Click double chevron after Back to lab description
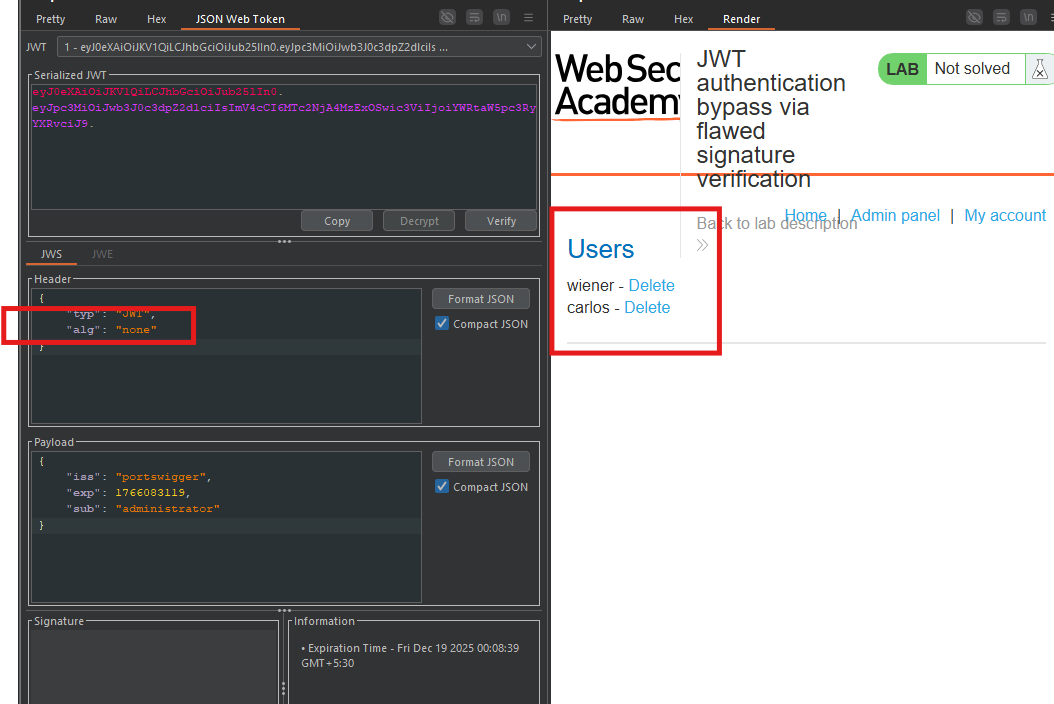 coord(702,245)
